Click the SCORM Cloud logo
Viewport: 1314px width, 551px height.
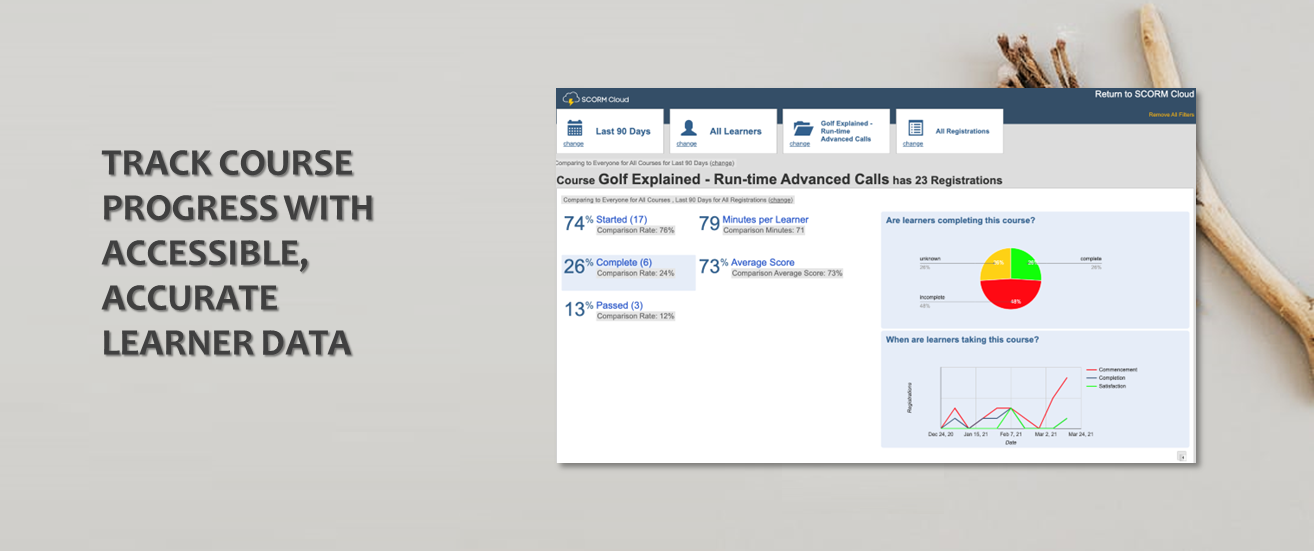click(x=596, y=98)
